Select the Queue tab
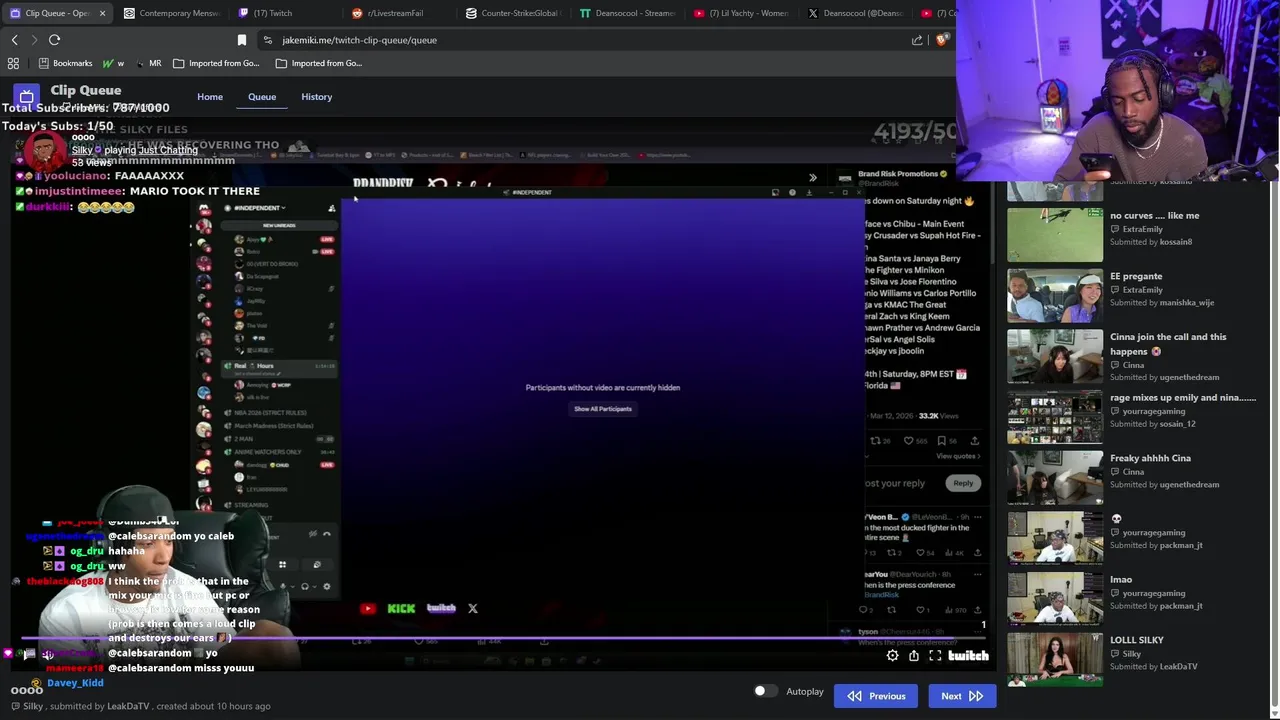Viewport: 1280px width, 720px height. tap(262, 97)
